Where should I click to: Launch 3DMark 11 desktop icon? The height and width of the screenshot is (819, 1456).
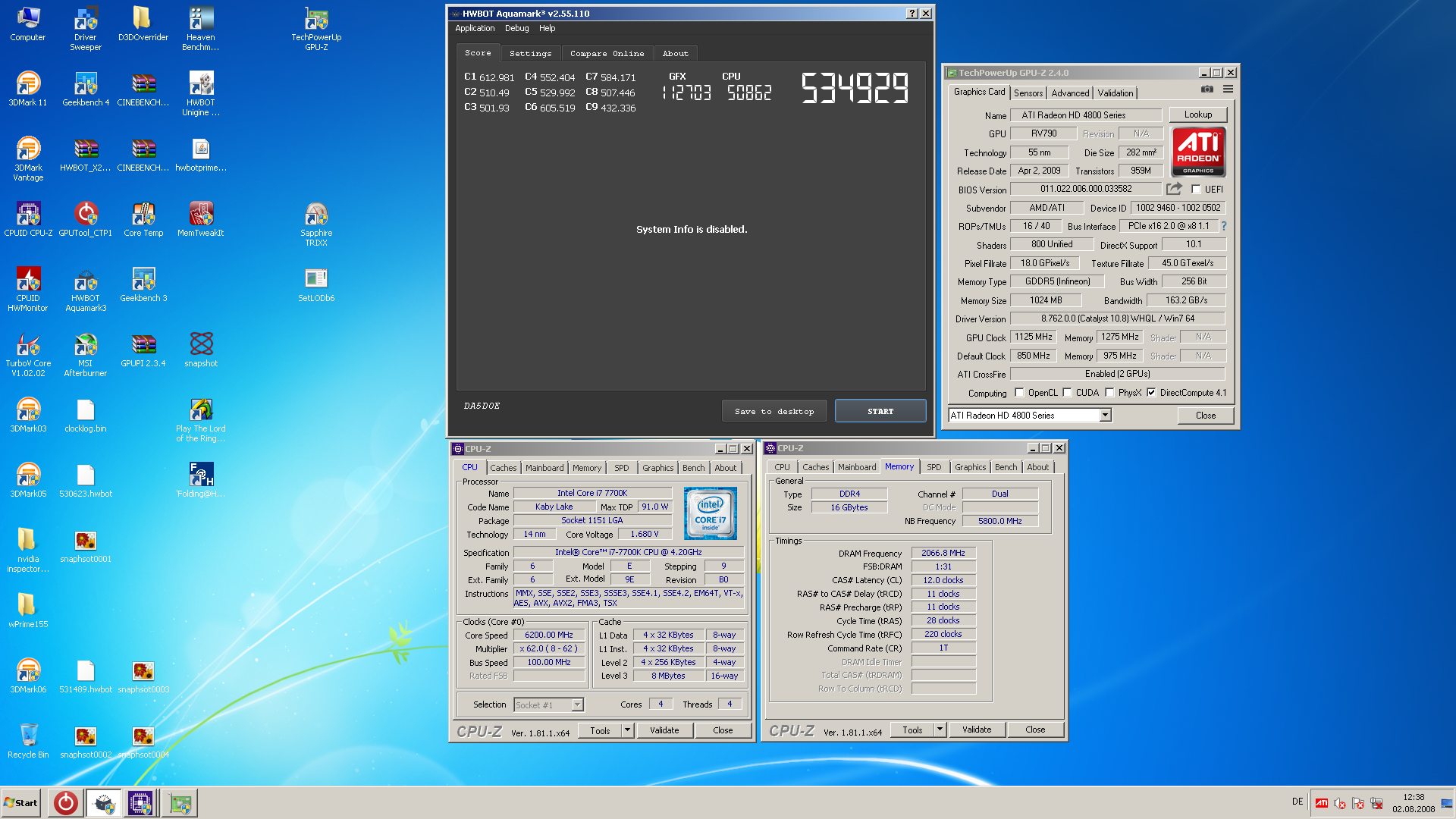28,89
